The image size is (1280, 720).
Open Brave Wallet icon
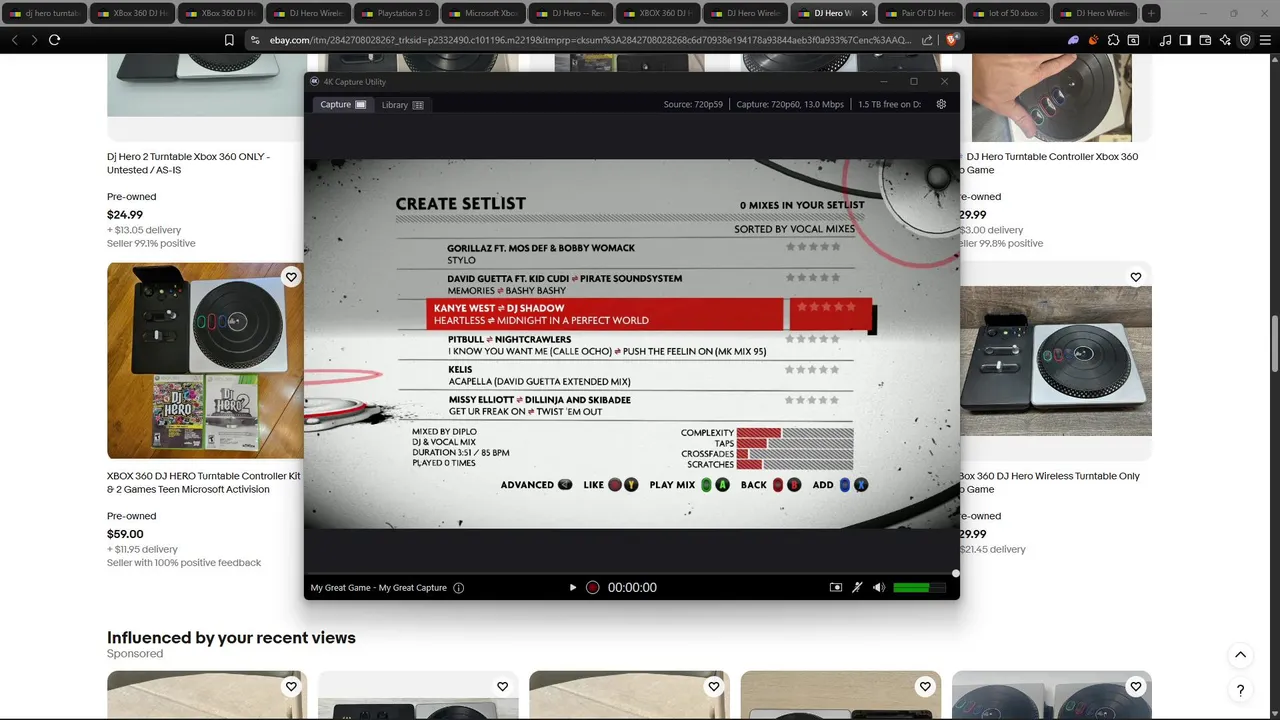coord(1205,40)
